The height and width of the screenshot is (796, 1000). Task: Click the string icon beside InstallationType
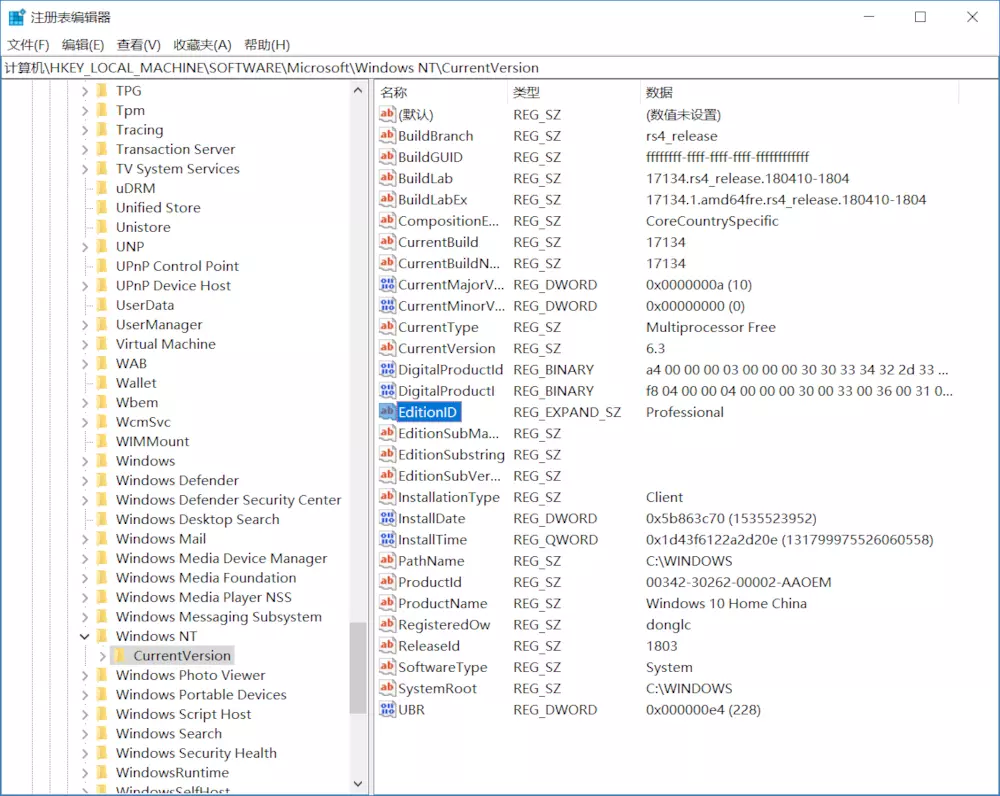pos(387,496)
